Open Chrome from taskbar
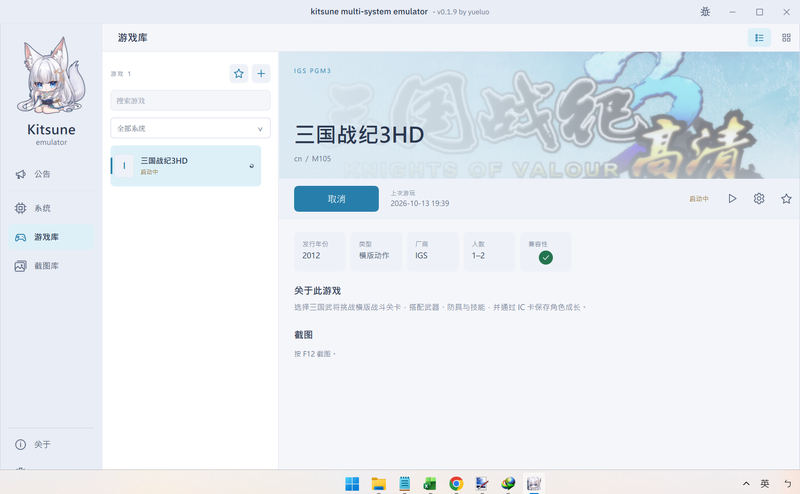Viewport: 800px width, 494px height. click(456, 483)
